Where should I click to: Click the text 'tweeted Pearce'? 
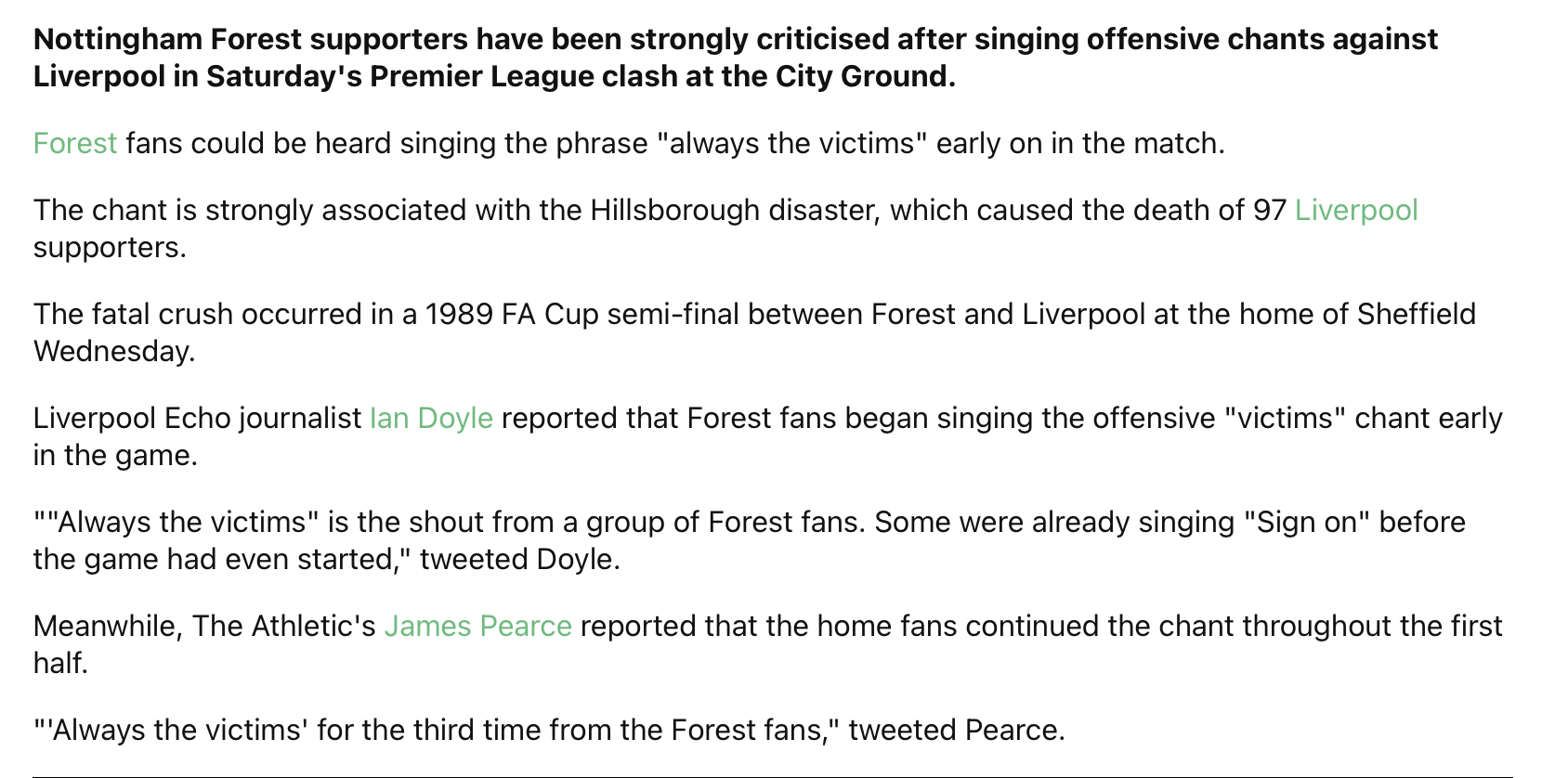pyautogui.click(x=953, y=730)
